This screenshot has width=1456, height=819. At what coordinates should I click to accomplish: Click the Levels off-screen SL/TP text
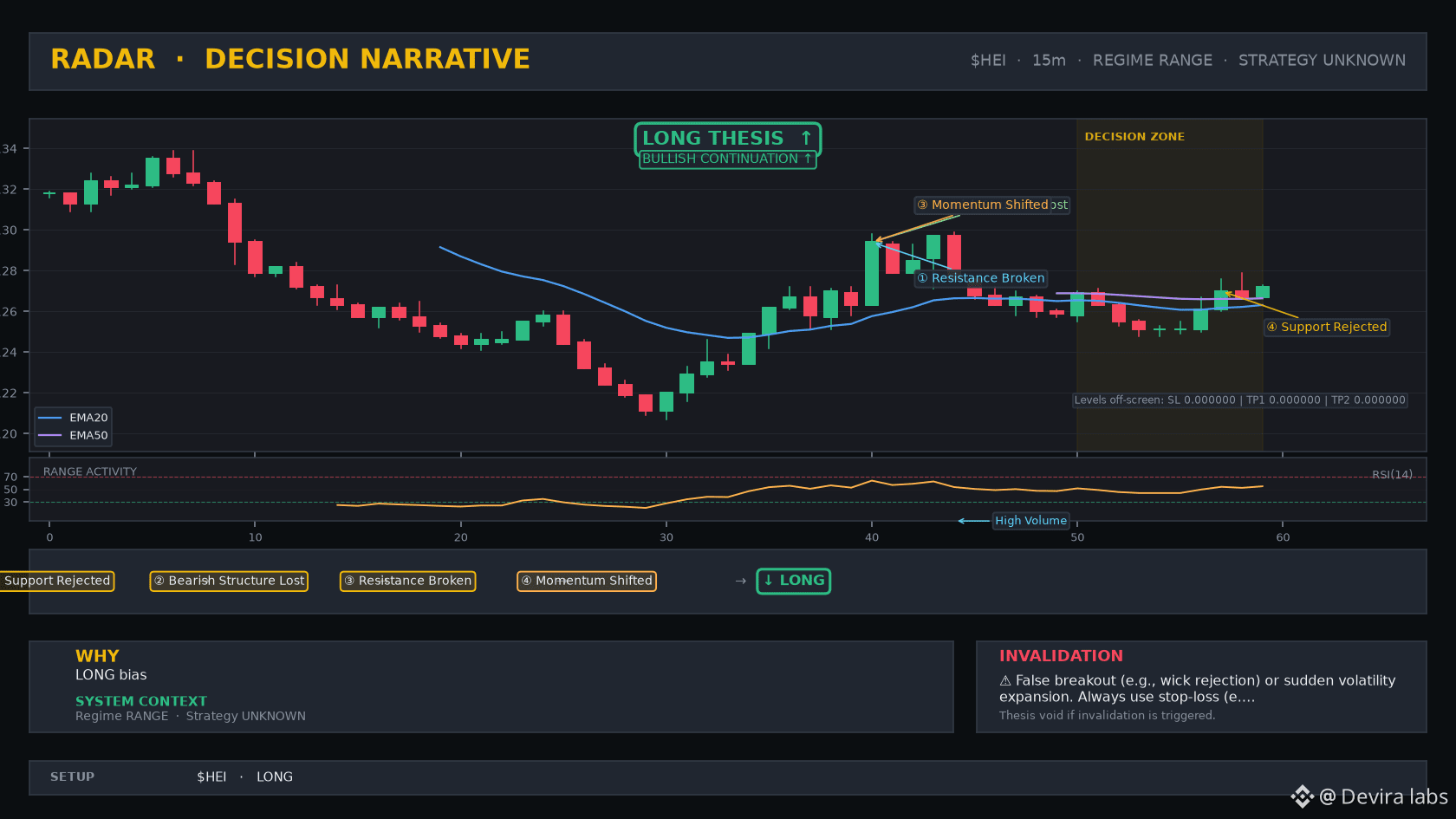1239,400
